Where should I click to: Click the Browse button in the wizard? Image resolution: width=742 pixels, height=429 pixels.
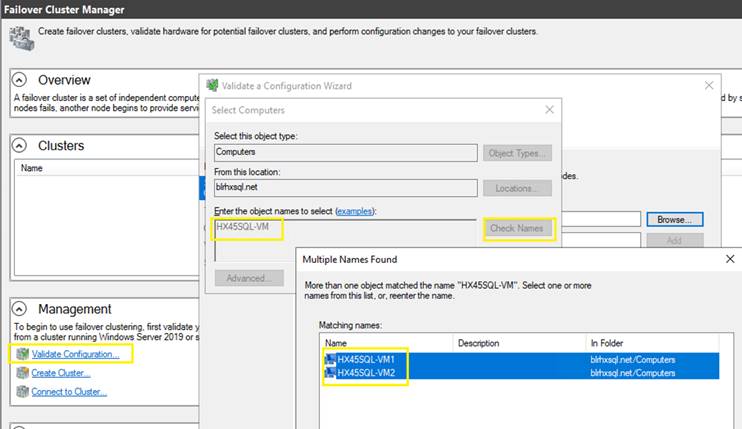pos(674,219)
